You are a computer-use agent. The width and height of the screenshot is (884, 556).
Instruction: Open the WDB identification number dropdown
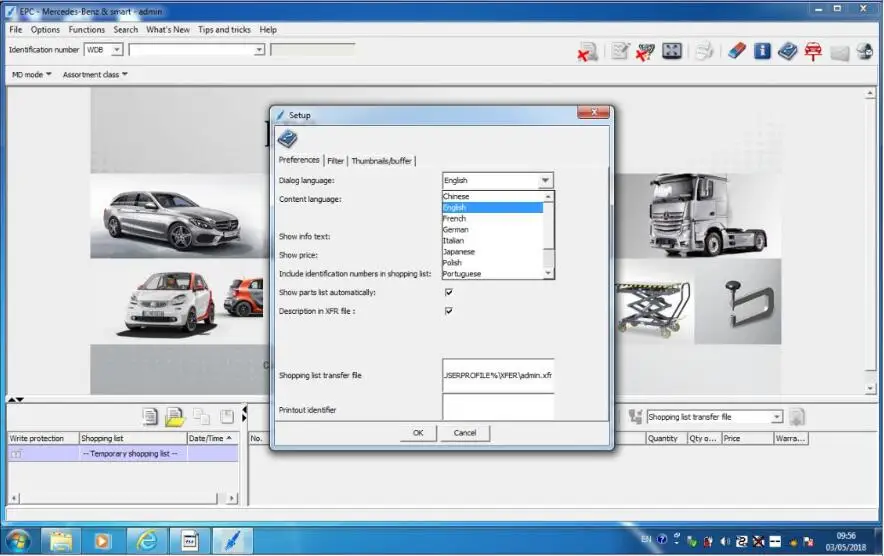(x=117, y=49)
